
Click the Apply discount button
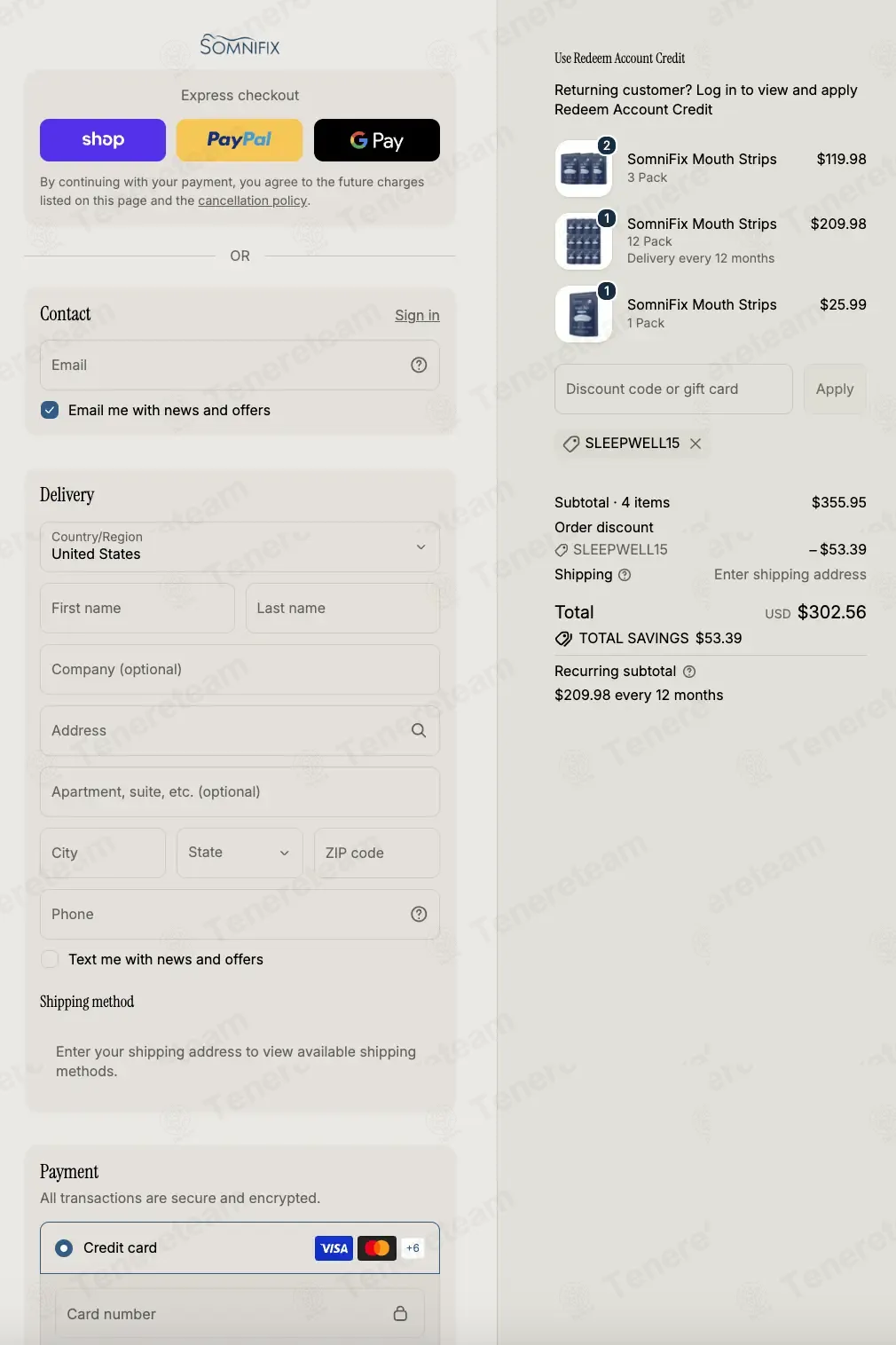point(835,389)
